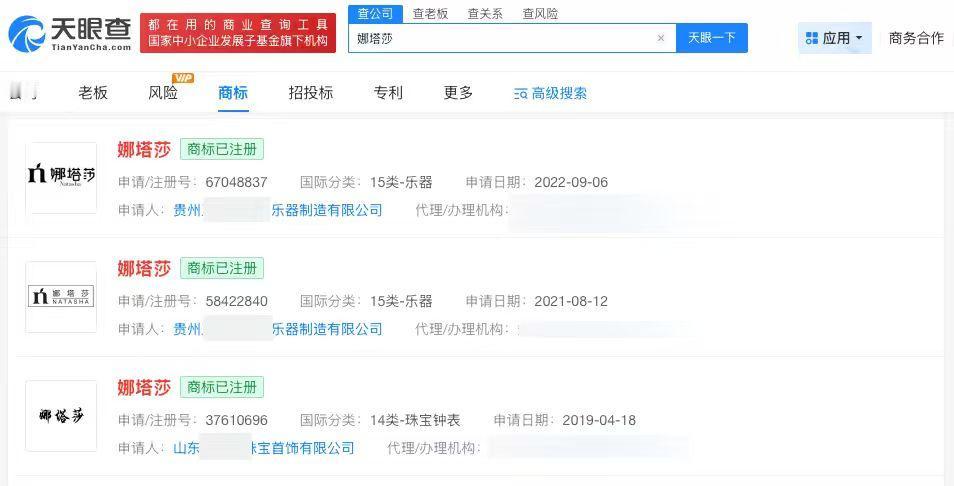
Task: Click the 14类-珠宝钟表 classification
Action: pos(415,420)
